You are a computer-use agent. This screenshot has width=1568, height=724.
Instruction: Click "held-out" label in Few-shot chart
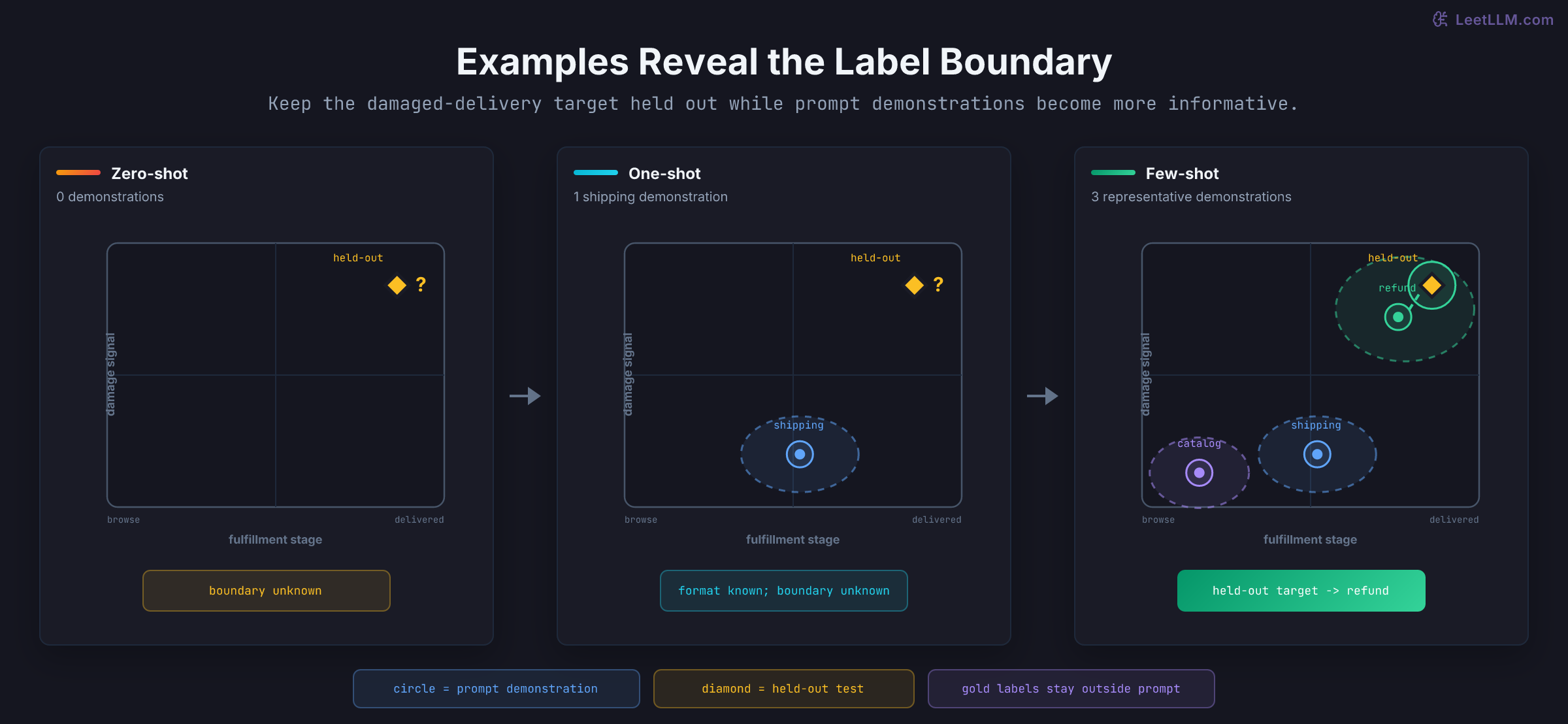[1393, 258]
